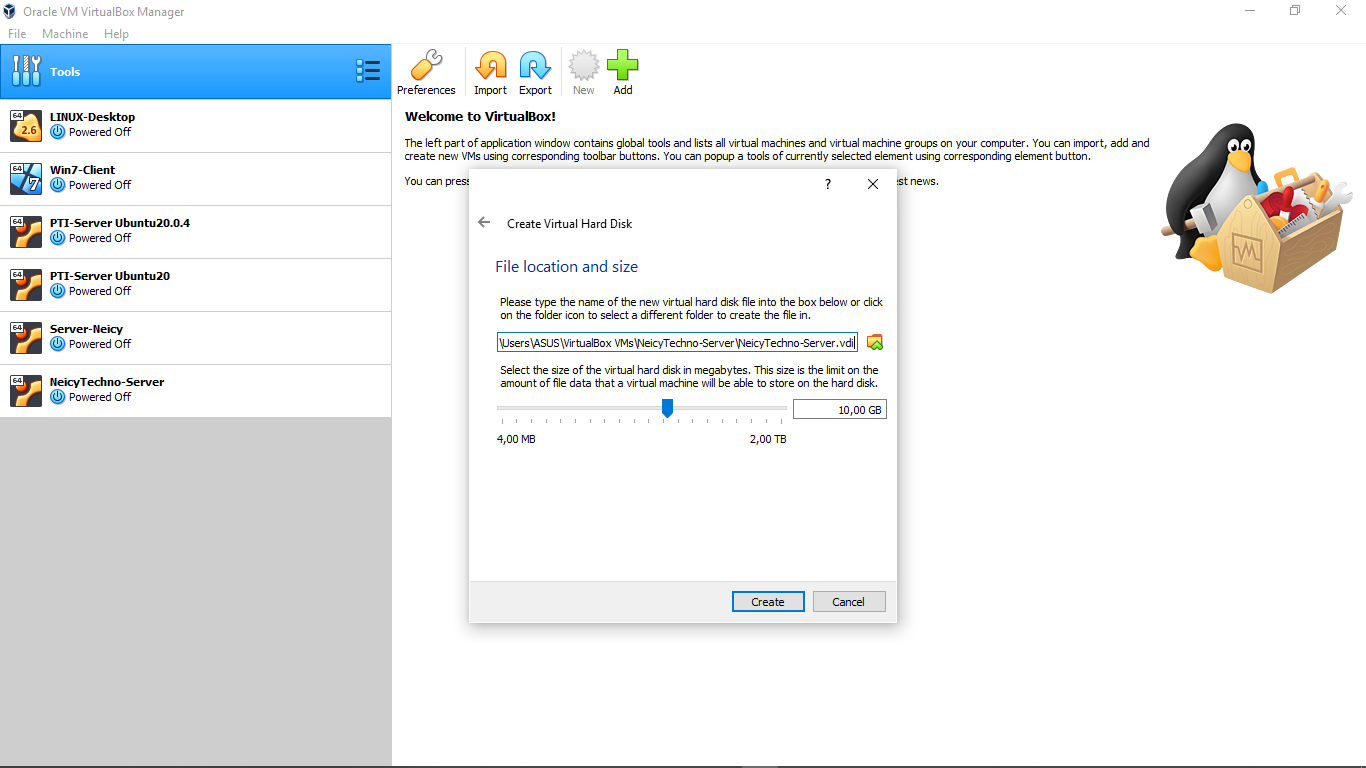Click Create to make the virtual disk
The image size is (1366, 768).
(768, 601)
